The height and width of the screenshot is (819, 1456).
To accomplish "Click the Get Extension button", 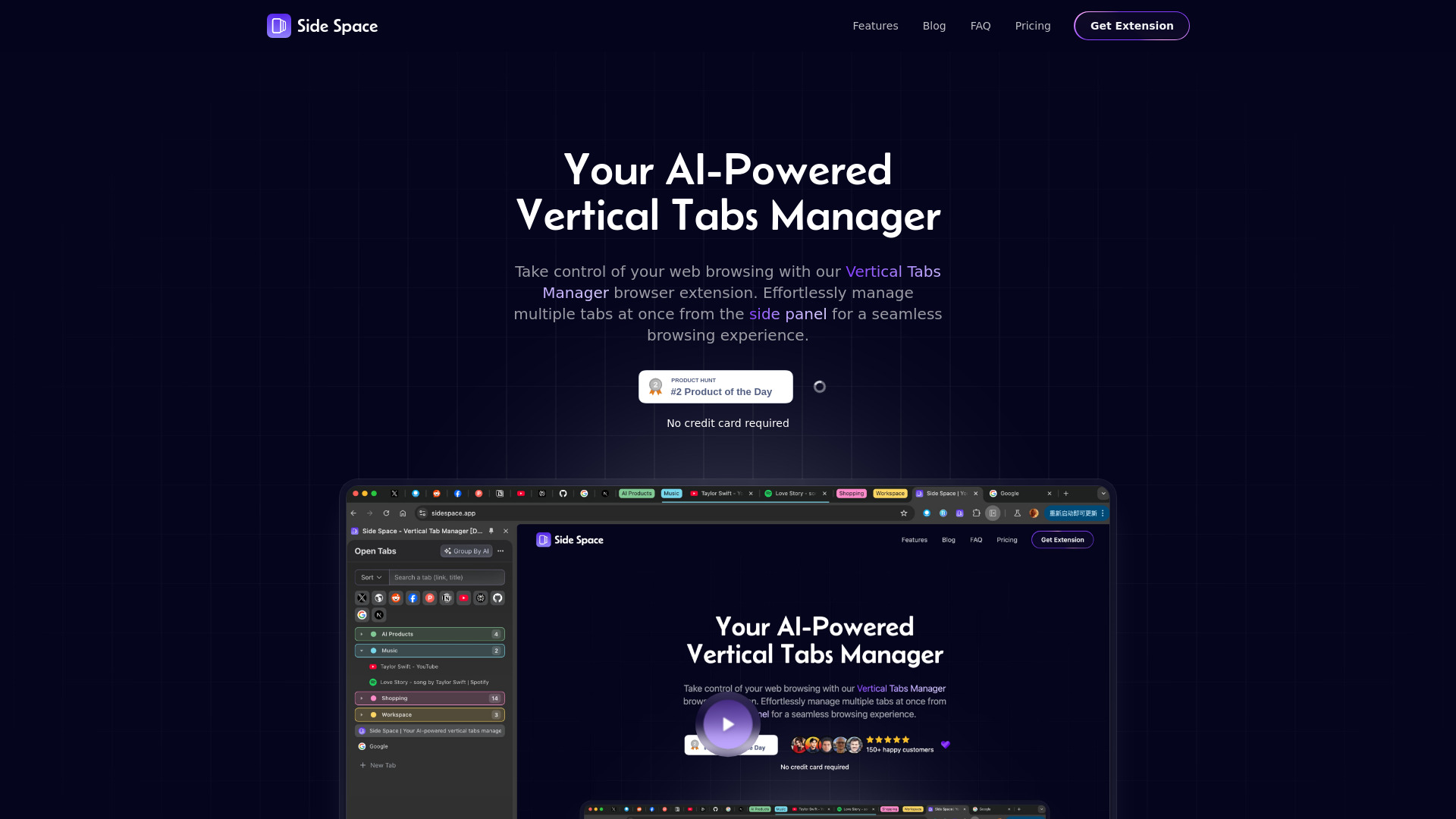I will point(1131,25).
